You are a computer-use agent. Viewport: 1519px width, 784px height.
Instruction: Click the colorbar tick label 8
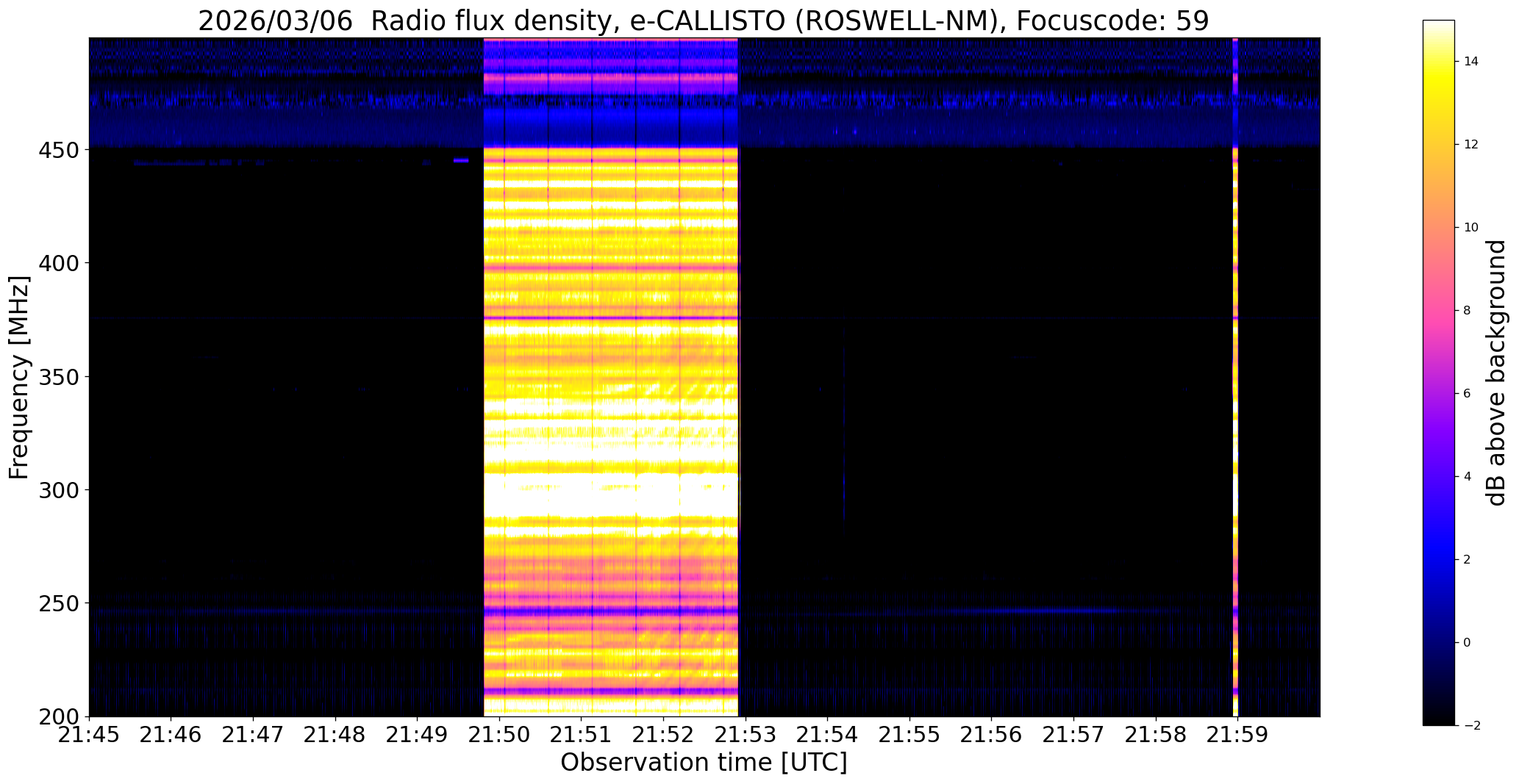pyautogui.click(x=1468, y=310)
